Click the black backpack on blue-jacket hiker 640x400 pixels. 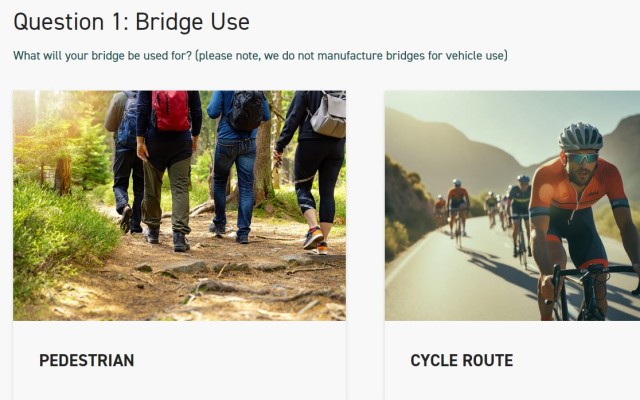[x=246, y=110]
